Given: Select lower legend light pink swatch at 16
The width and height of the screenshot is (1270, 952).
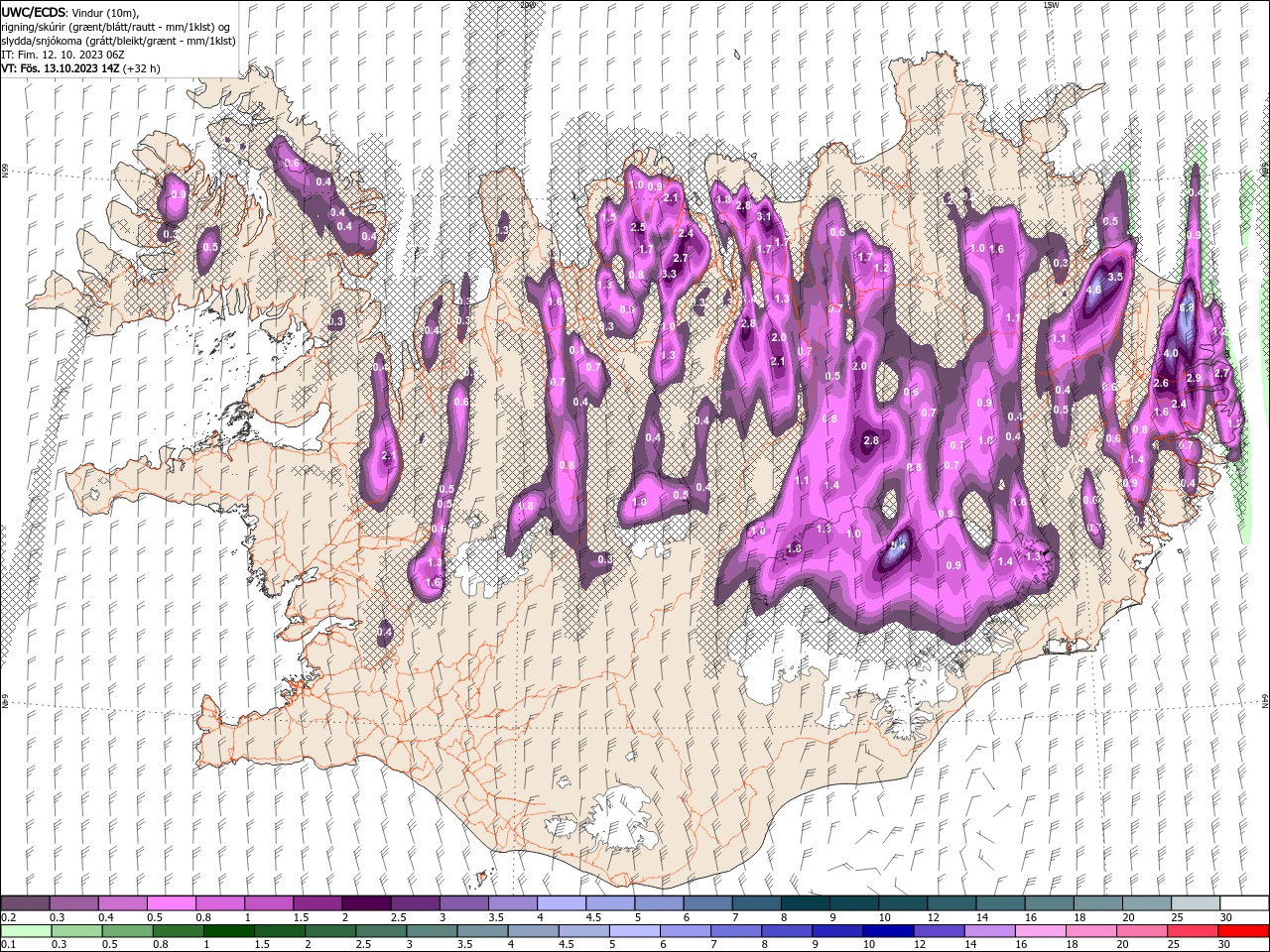Looking at the screenshot, I should coord(1040,931).
